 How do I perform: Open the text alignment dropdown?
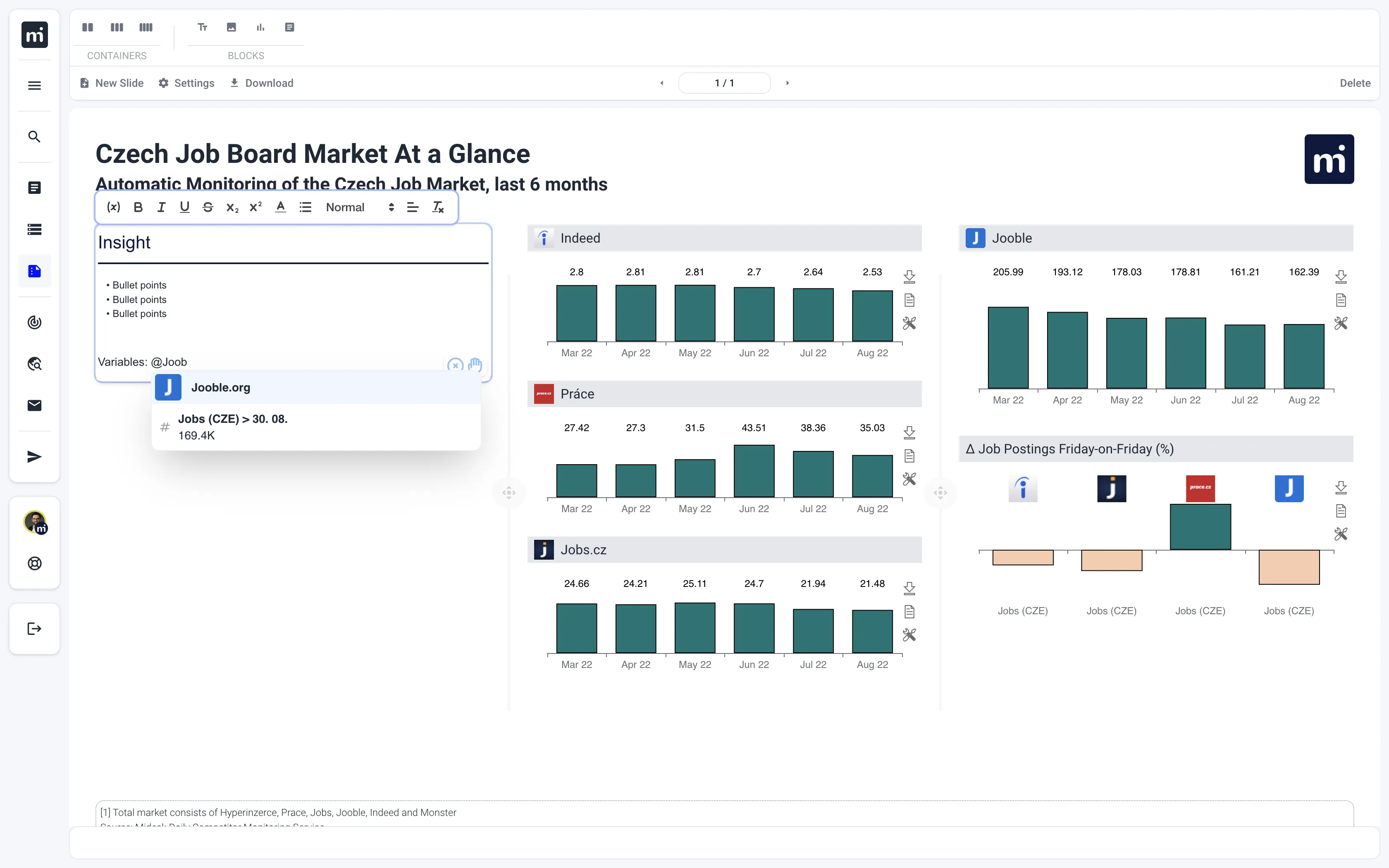pos(413,207)
